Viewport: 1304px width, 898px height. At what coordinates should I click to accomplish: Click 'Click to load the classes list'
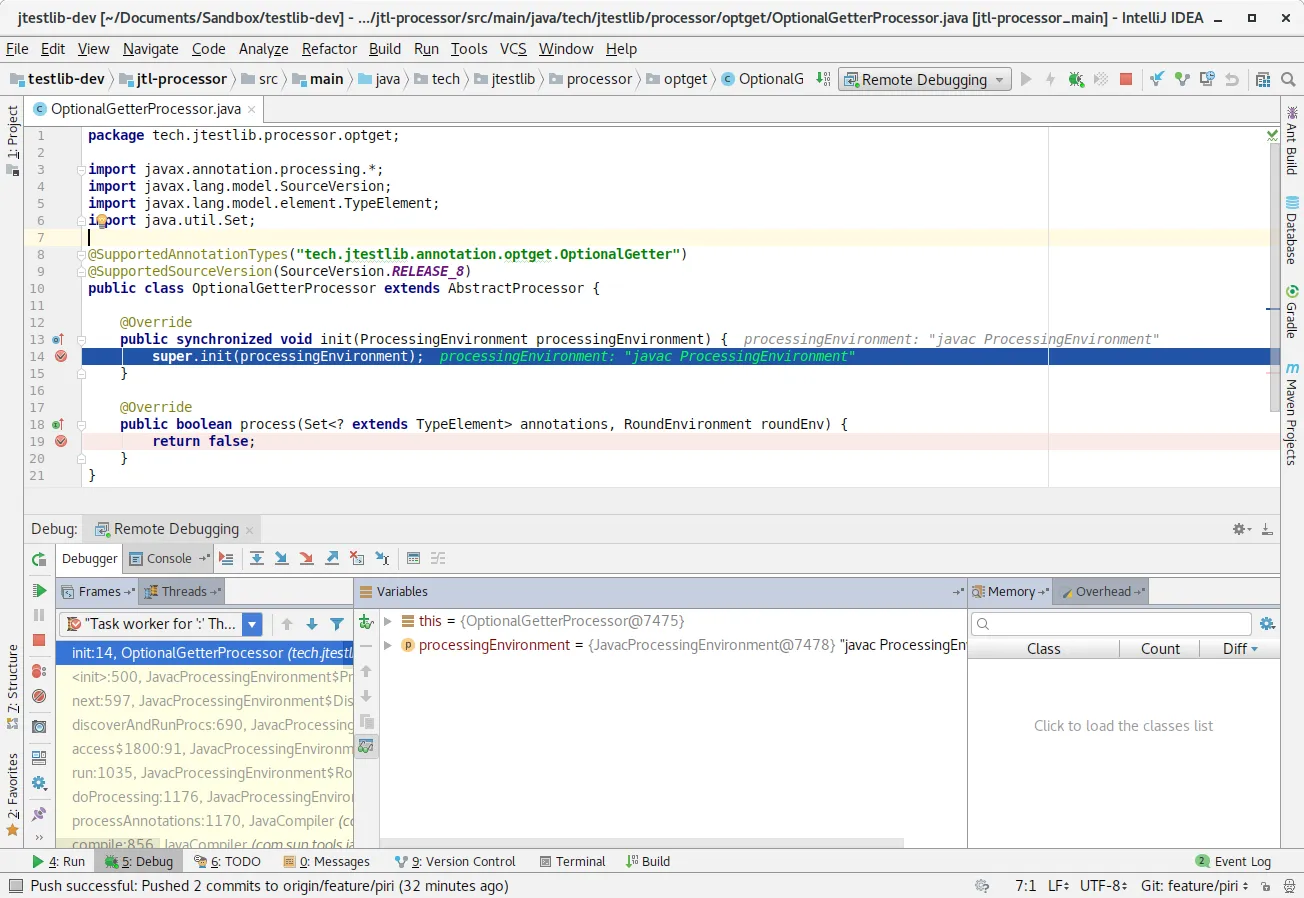pos(1123,726)
